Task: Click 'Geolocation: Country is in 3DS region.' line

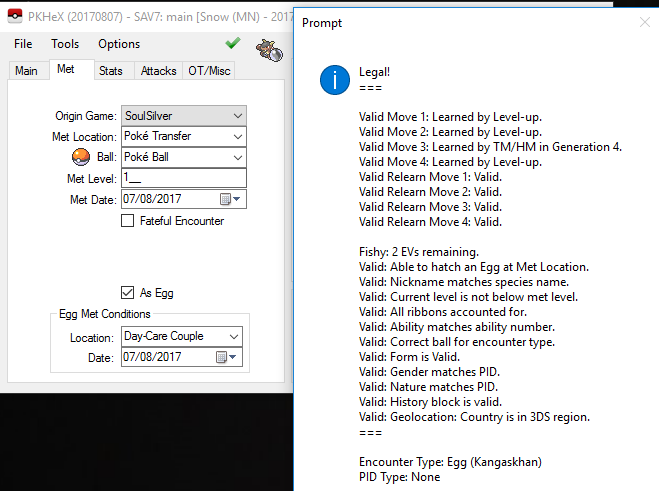Action: coord(474,417)
